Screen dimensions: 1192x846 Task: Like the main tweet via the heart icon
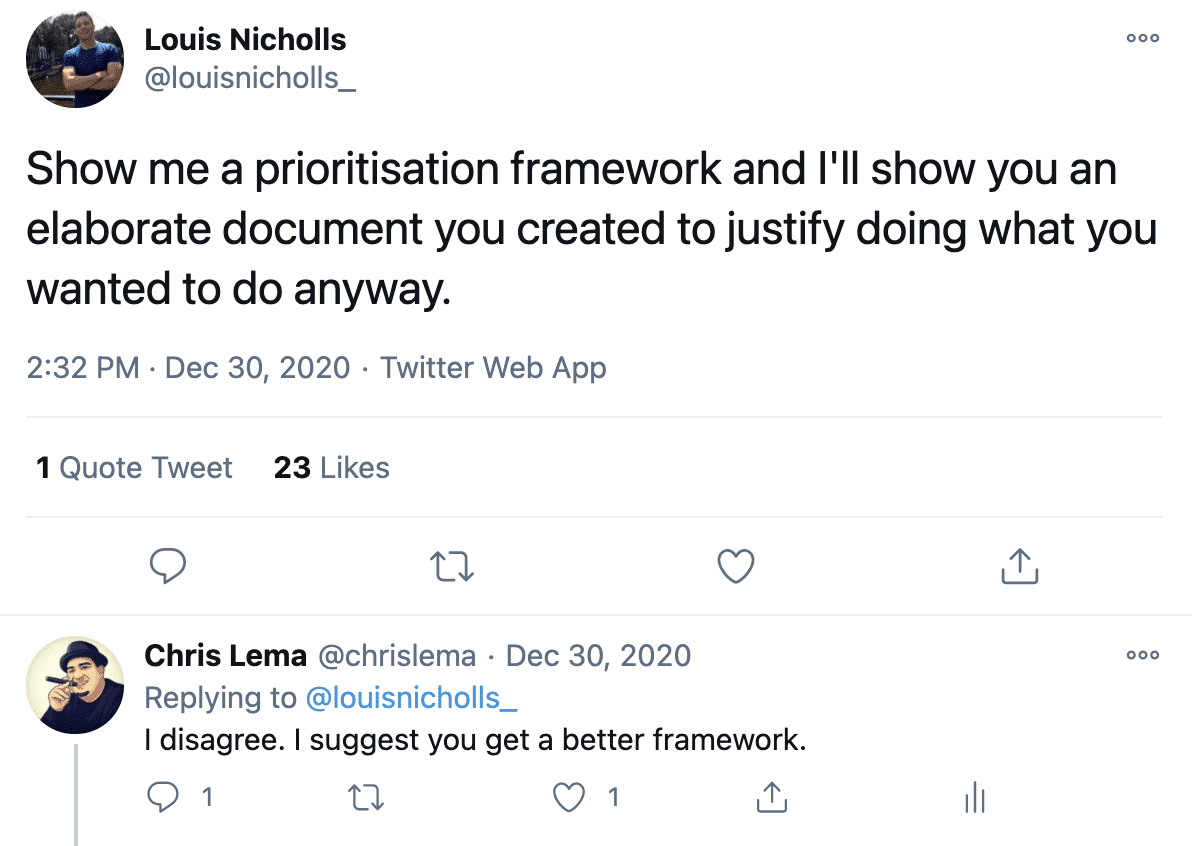tap(735, 566)
